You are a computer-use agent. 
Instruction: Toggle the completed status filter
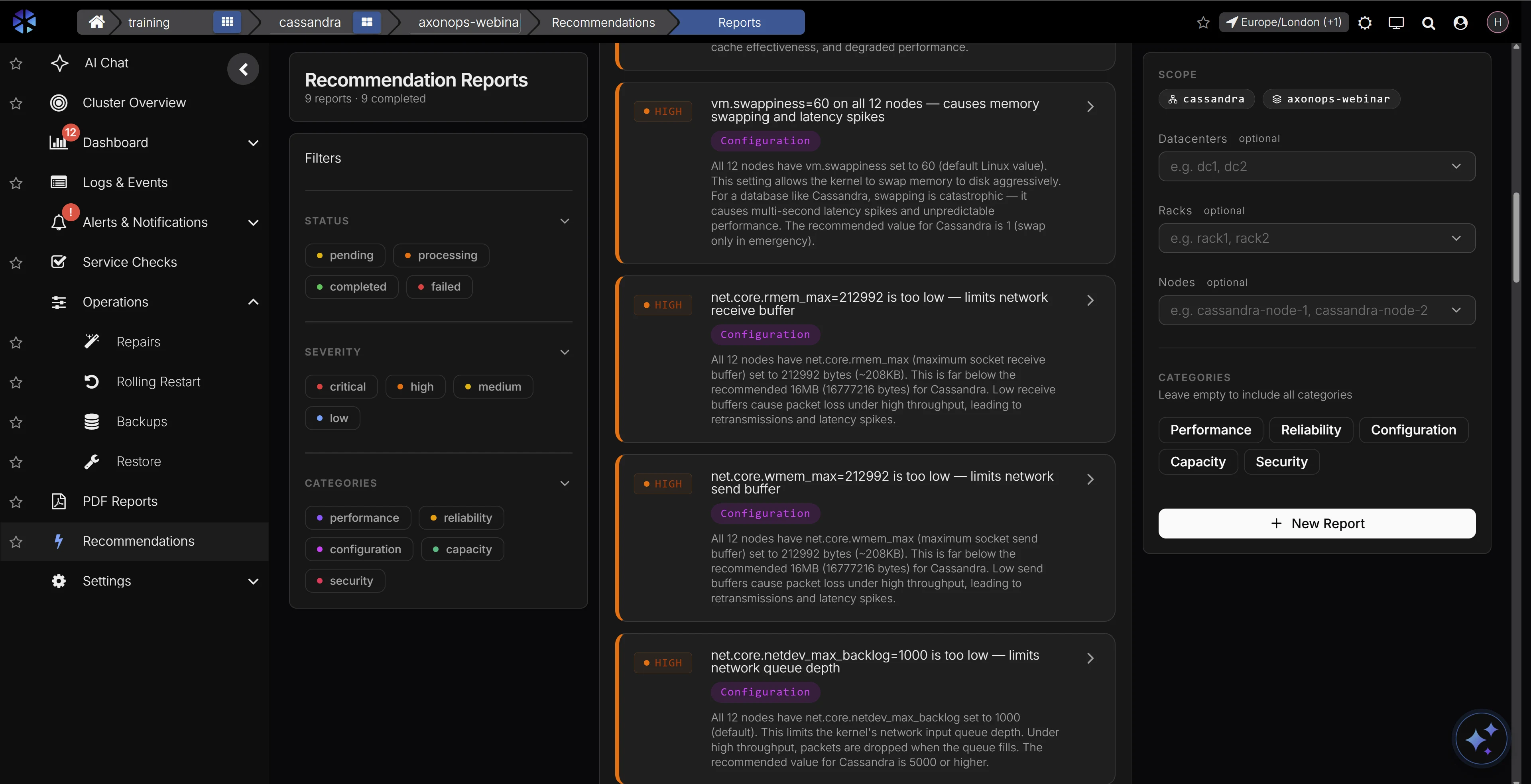(351, 287)
